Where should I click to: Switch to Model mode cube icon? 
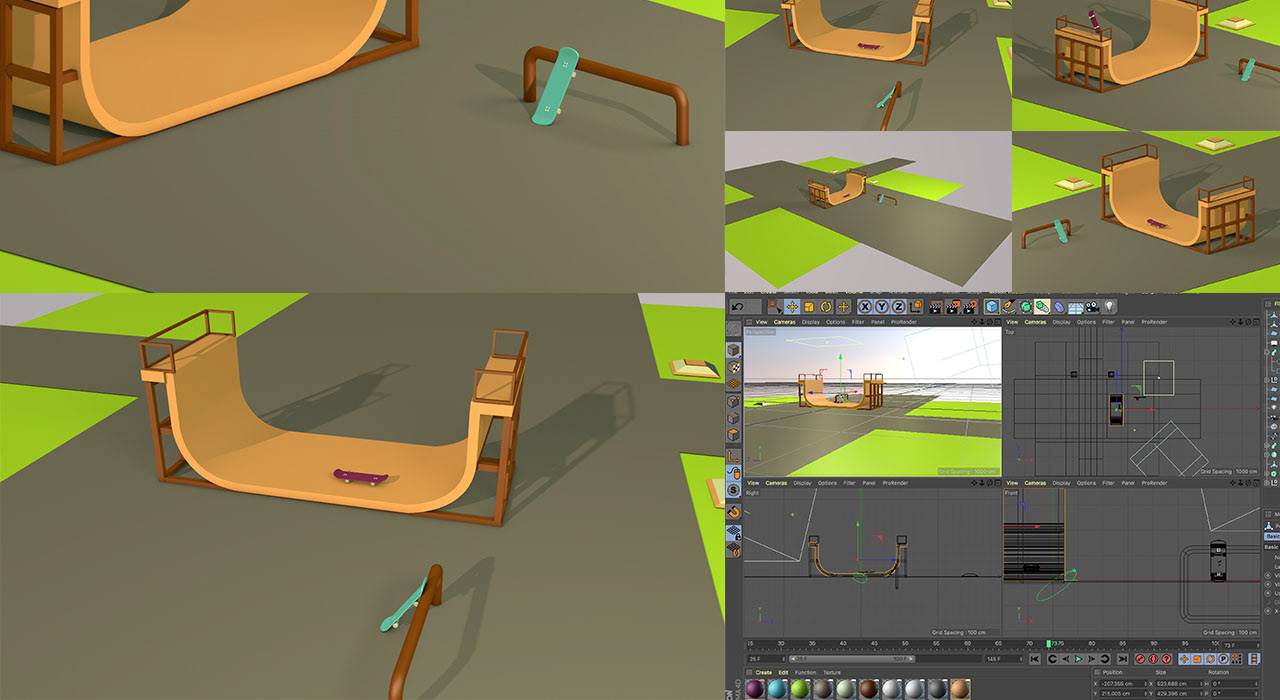click(733, 350)
